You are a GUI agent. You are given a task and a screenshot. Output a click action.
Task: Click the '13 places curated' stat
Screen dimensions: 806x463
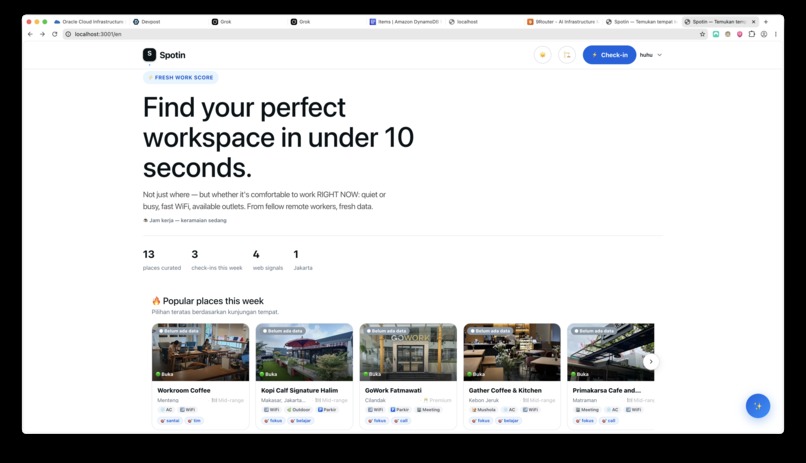tap(162, 260)
